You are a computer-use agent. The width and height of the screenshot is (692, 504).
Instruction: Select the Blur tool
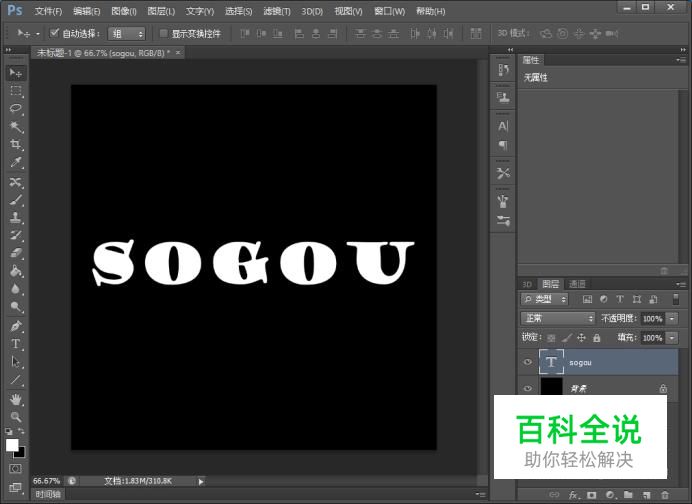click(16, 289)
